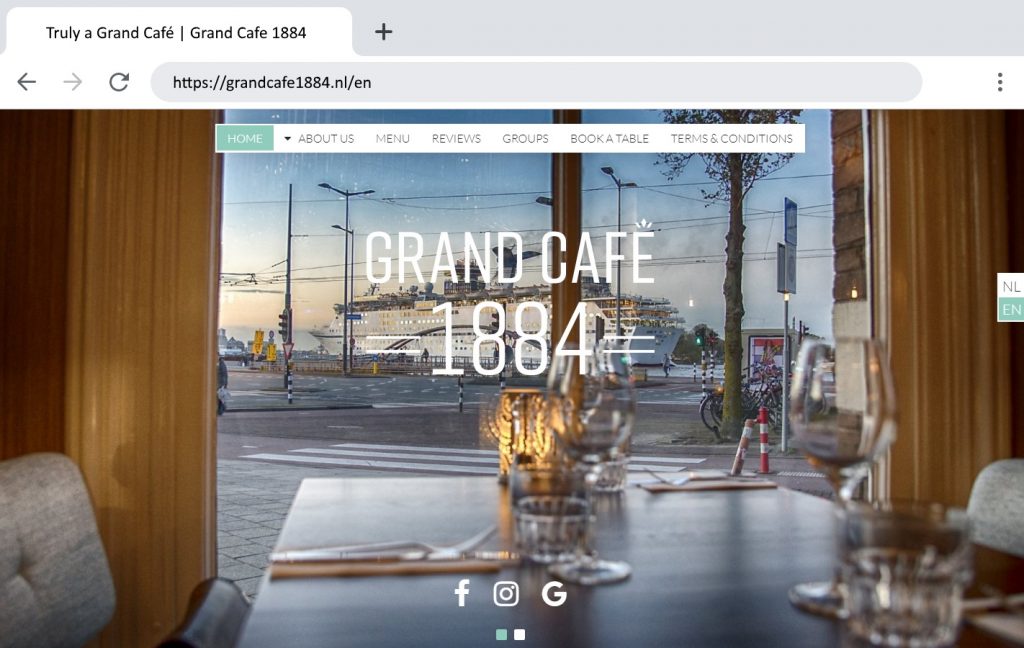Expand the ABOUT US dropdown arrow

287,138
